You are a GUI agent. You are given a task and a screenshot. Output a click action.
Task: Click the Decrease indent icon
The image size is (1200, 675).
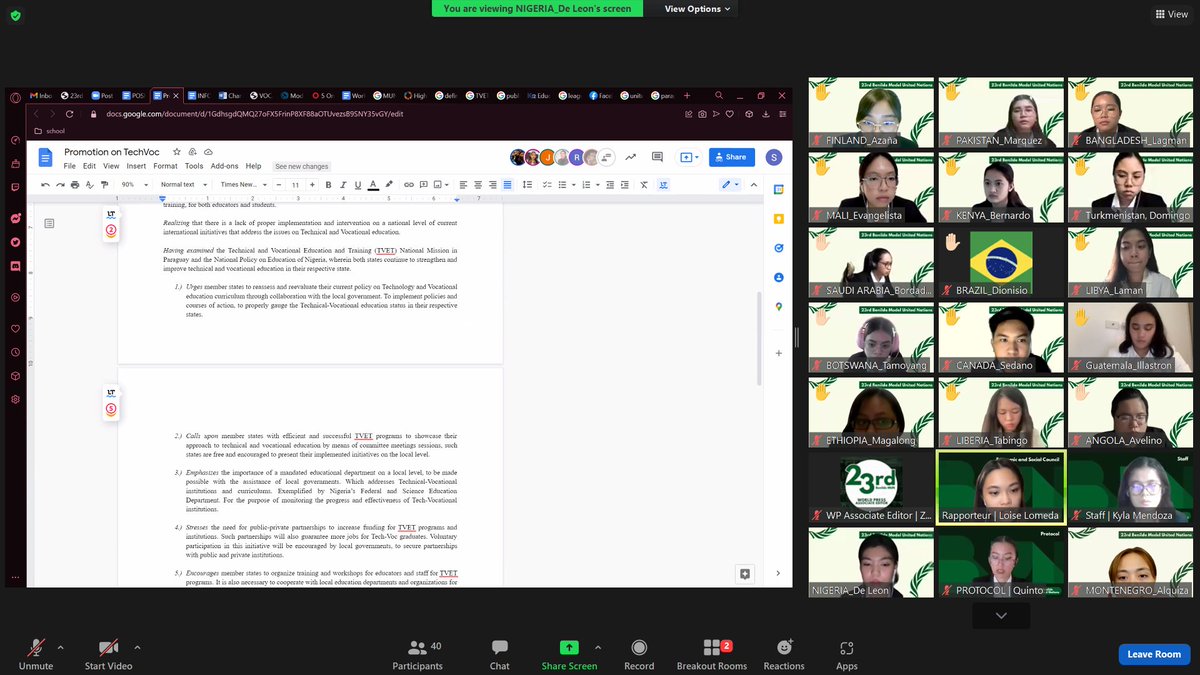(x=610, y=184)
